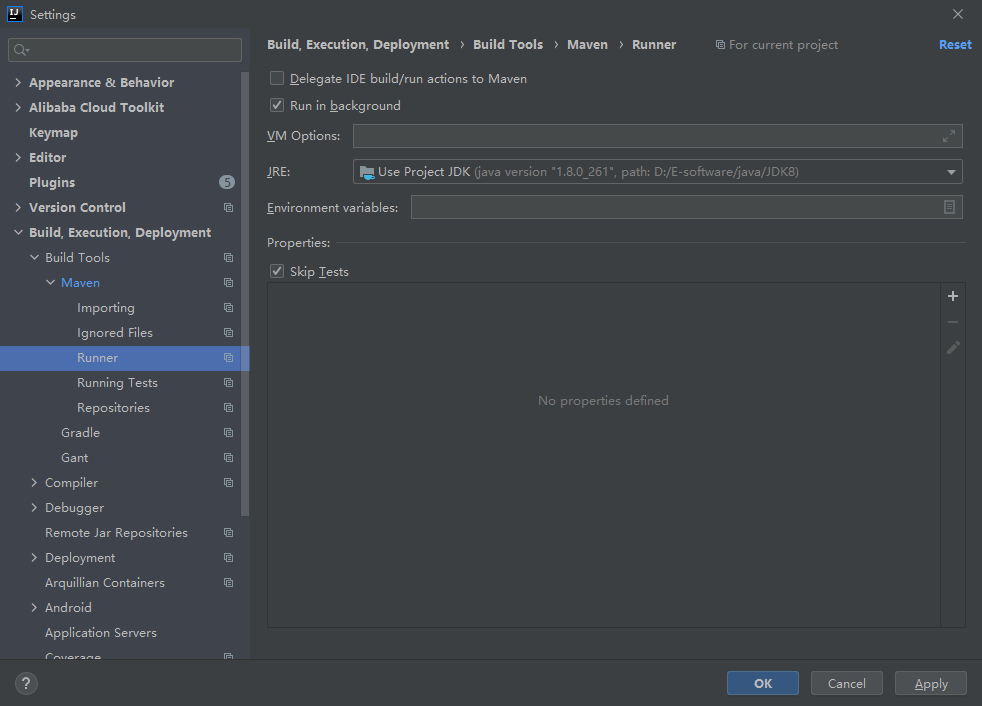Click project-level icon beside Gant
The image size is (982, 706).
[229, 458]
